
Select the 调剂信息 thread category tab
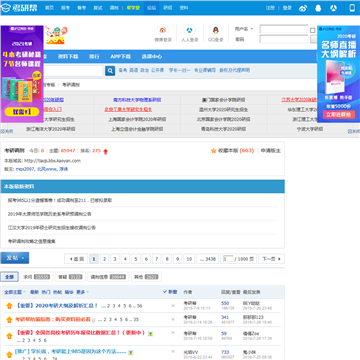[x=108, y=277]
